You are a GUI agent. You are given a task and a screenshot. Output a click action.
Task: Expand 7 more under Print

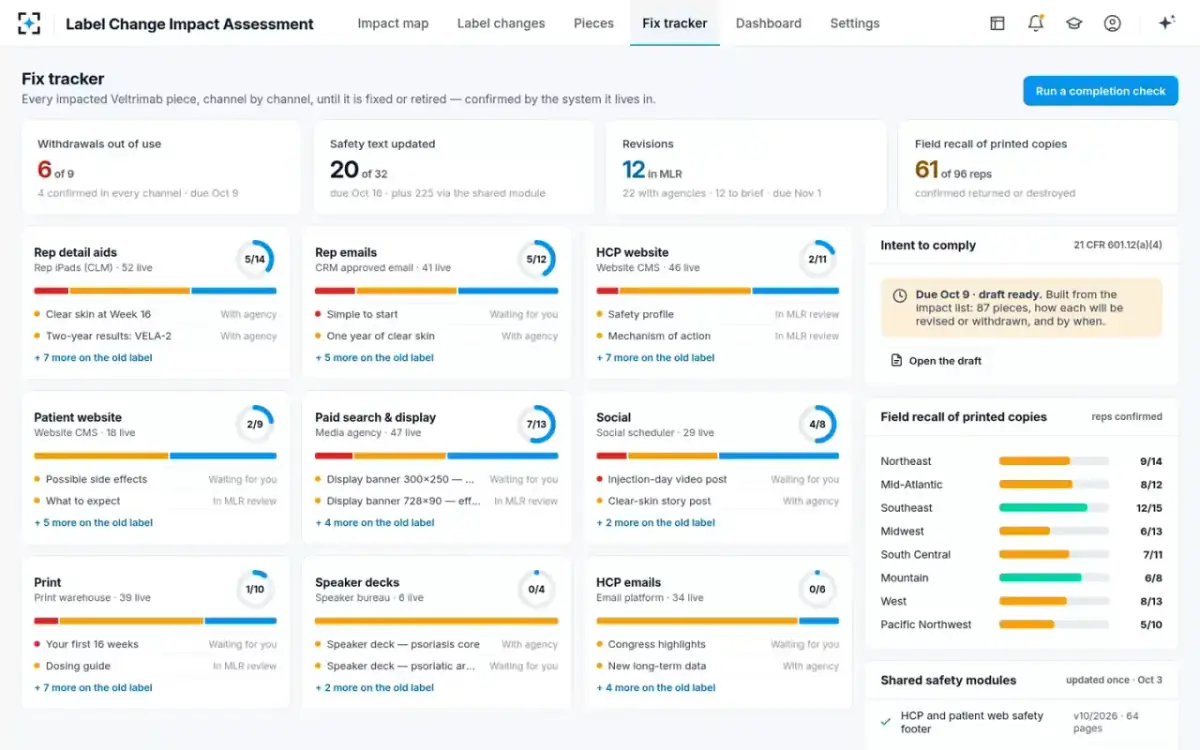pos(93,688)
